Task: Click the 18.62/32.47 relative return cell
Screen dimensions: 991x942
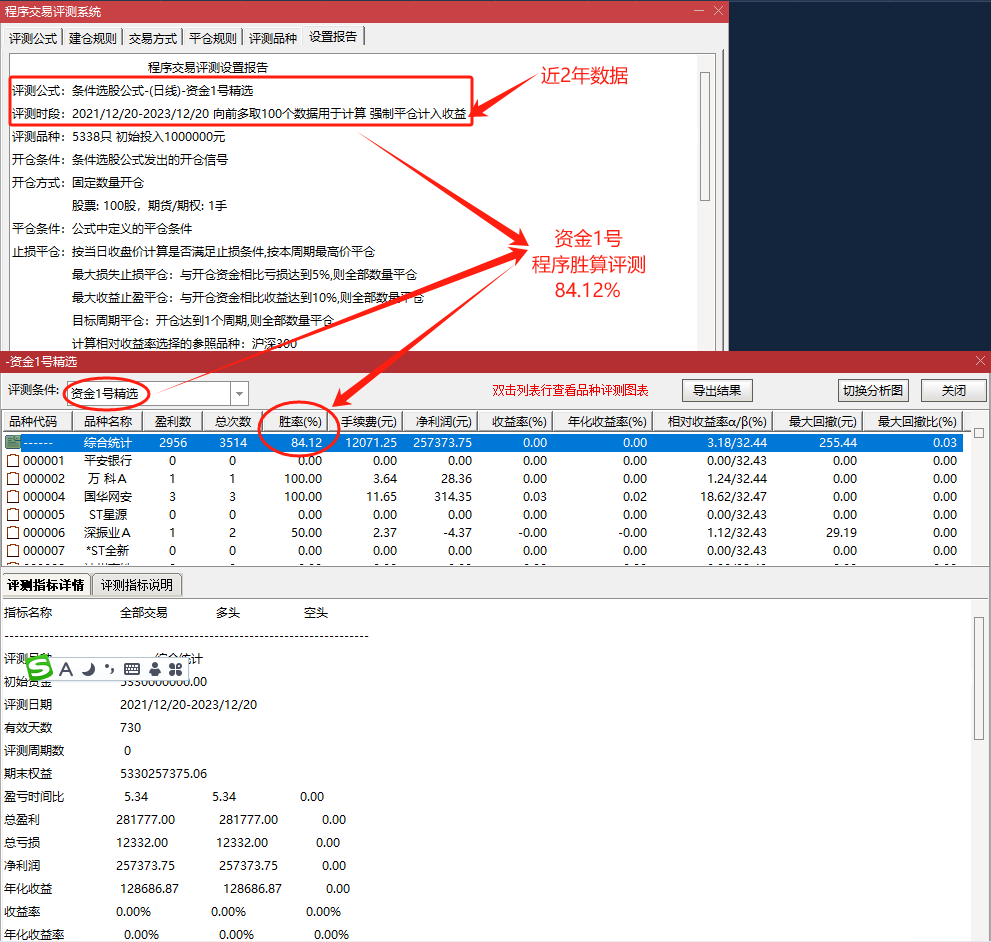Action: pos(733,496)
